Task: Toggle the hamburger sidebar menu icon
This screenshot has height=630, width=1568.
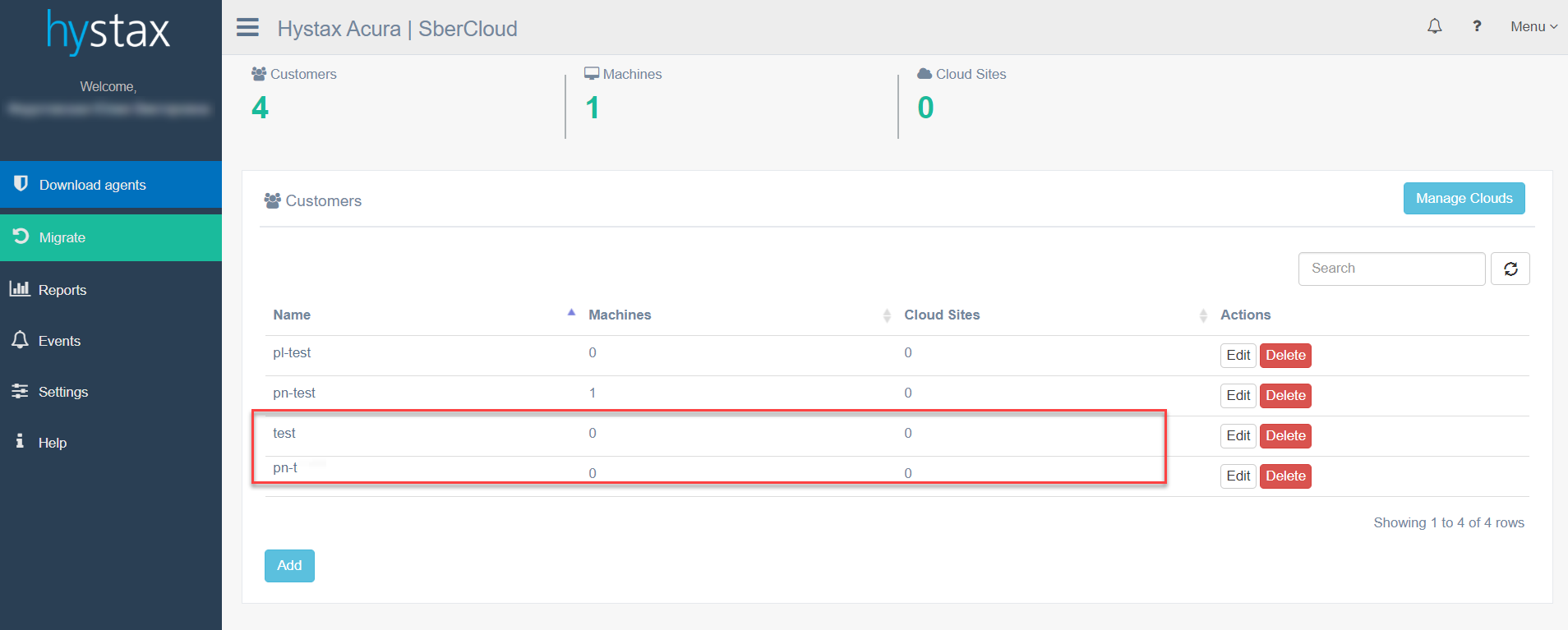Action: (247, 28)
